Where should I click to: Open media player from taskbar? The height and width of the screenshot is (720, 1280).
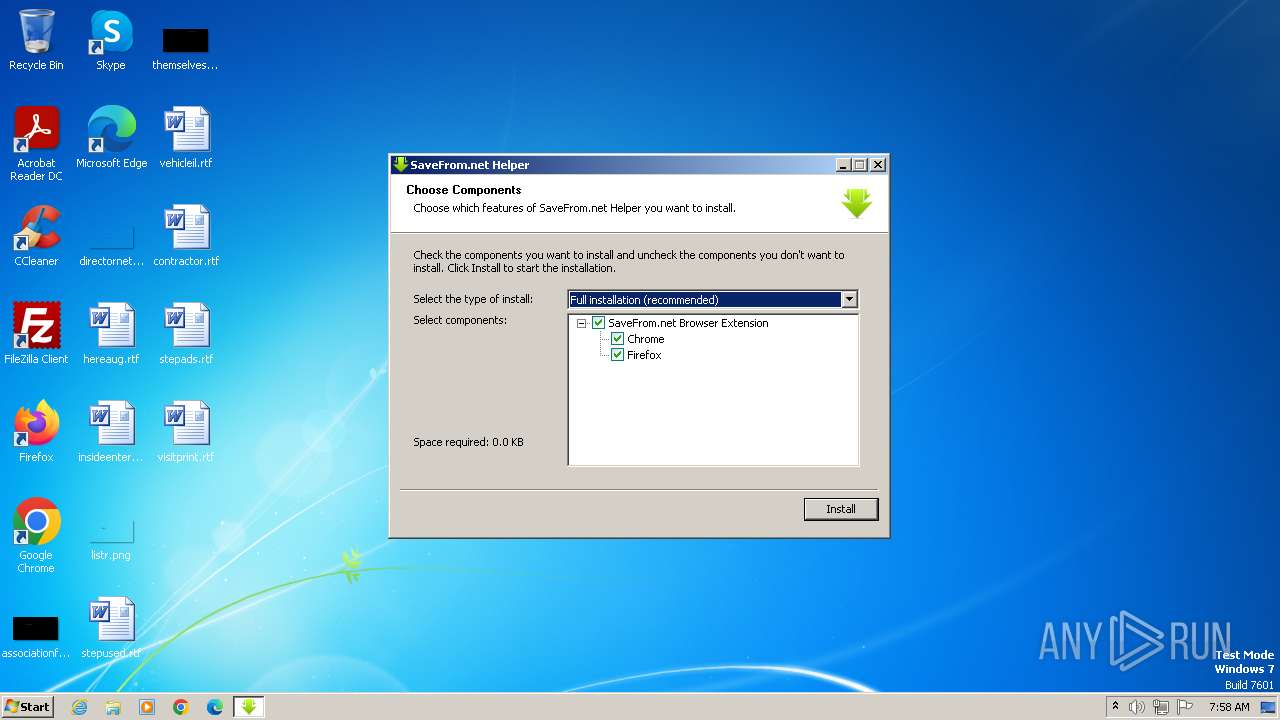point(147,707)
